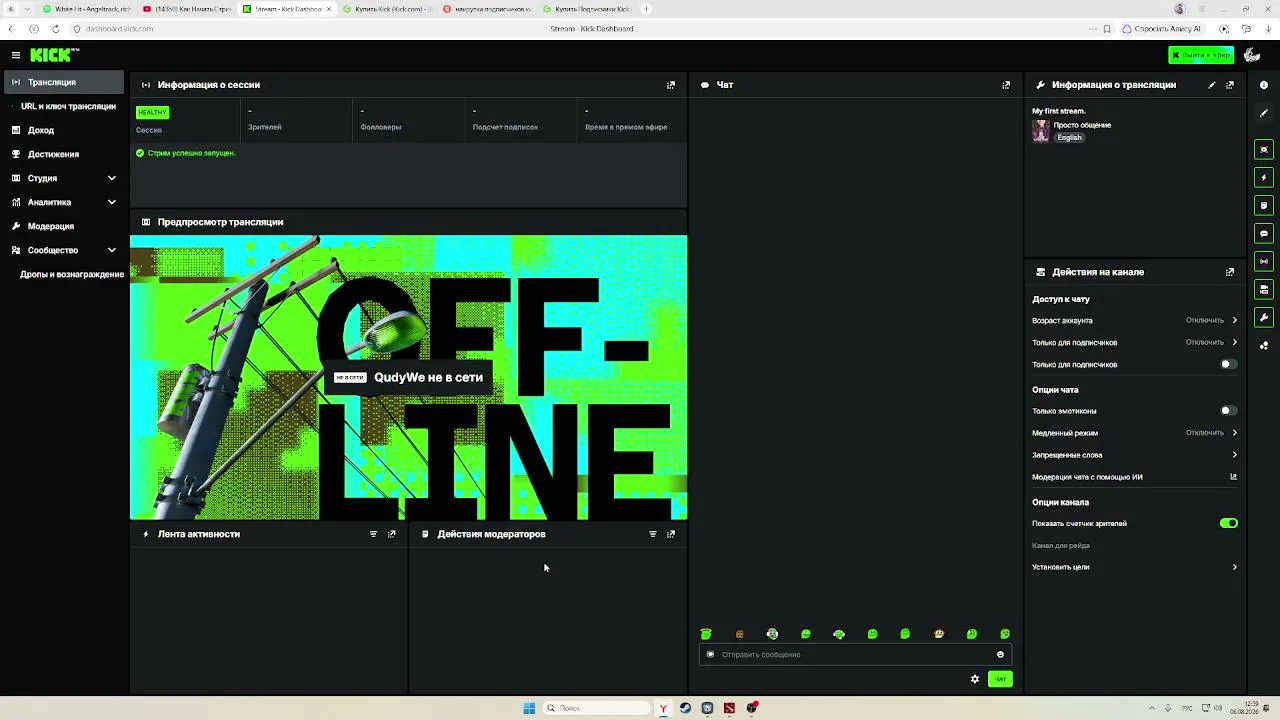The image size is (1280, 720).
Task: Pick the monkey face emote in chat
Action: (939, 634)
